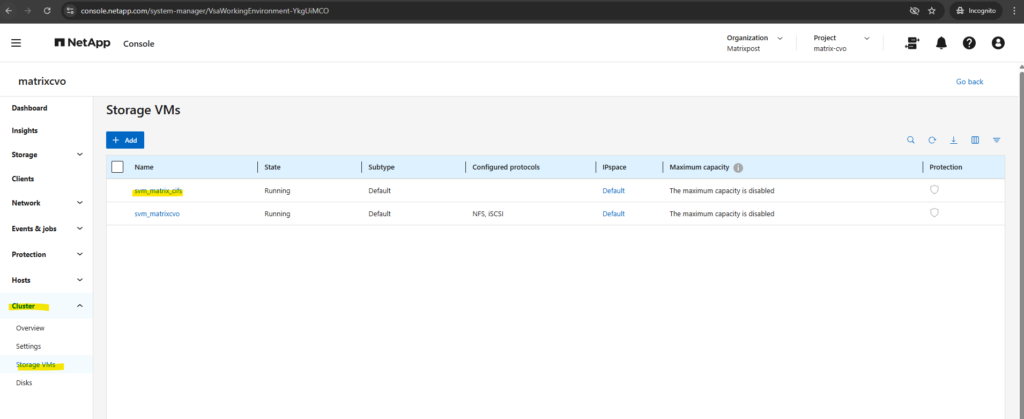Click the Maximum capacity info icon

[738, 168]
